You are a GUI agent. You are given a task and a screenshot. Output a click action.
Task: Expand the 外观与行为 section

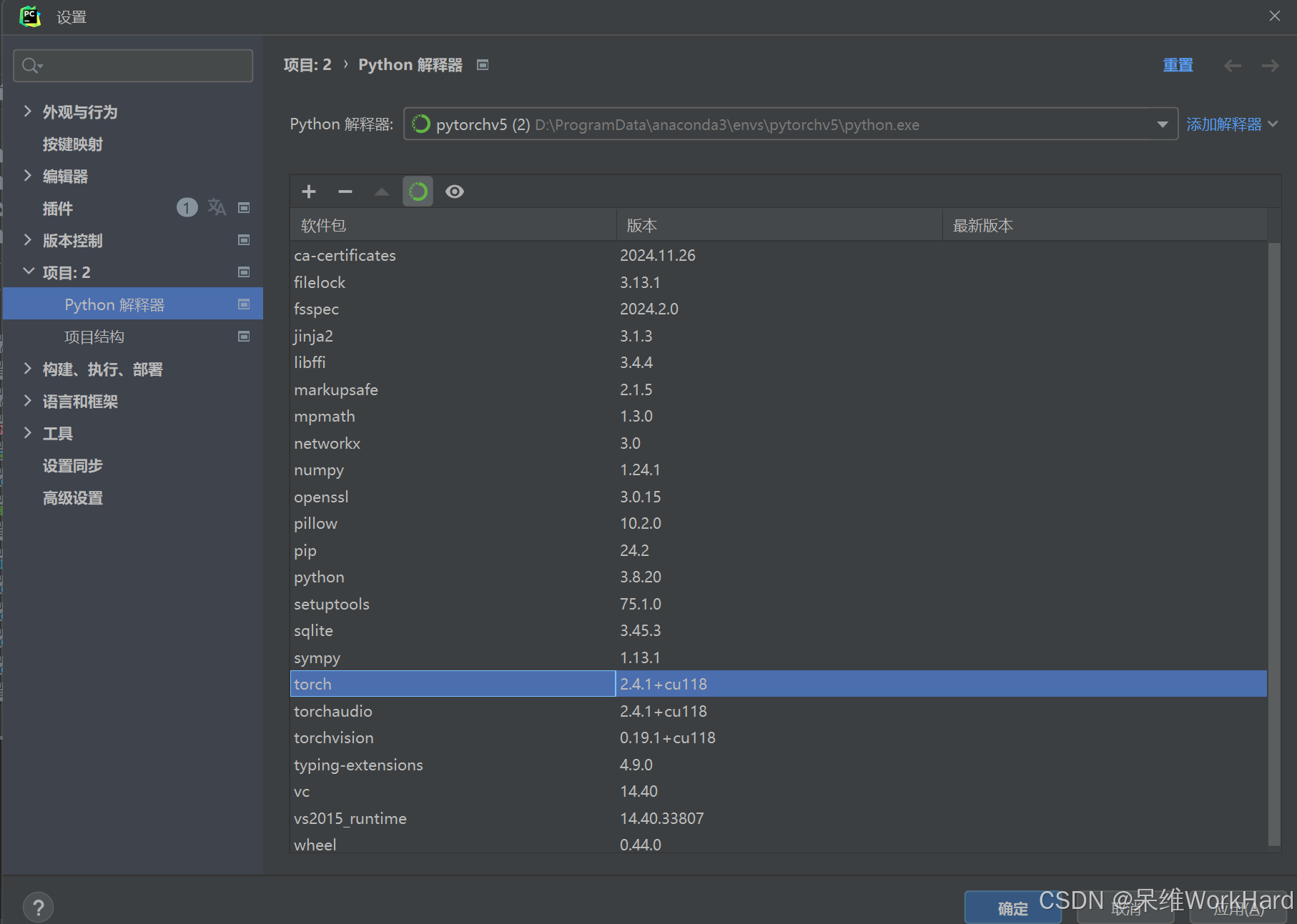coord(28,111)
